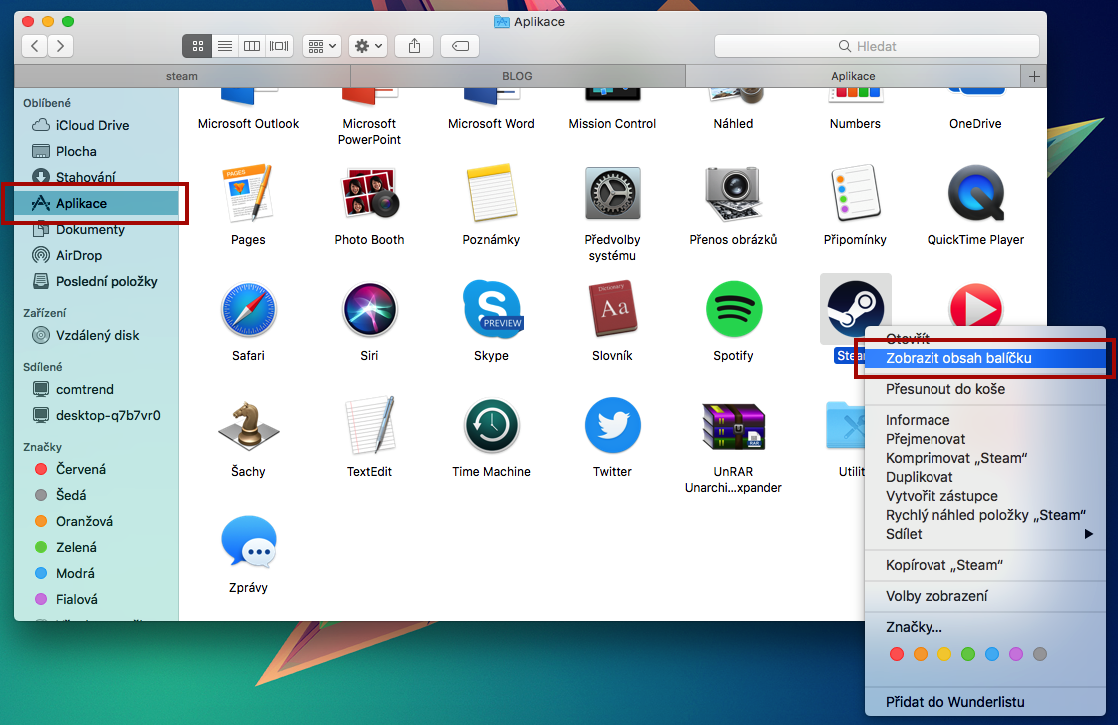The height and width of the screenshot is (725, 1118).
Task: Choose Duplikovat from the context menu
Action: [x=985, y=477]
